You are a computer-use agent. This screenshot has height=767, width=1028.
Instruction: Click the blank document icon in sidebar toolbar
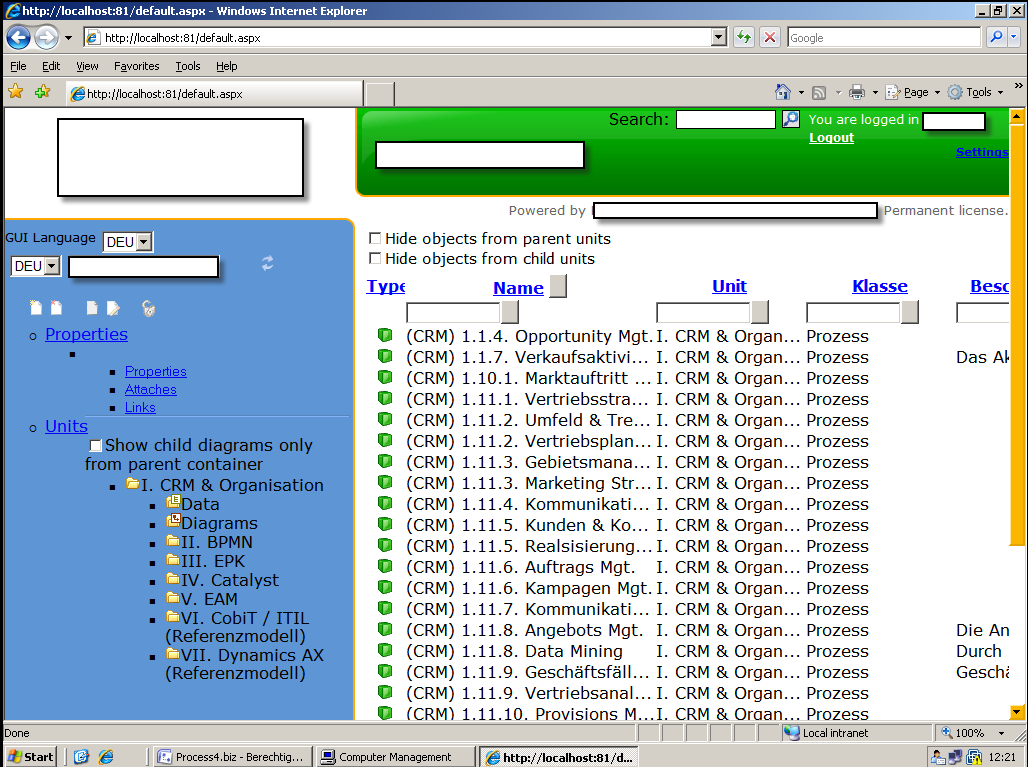[92, 307]
